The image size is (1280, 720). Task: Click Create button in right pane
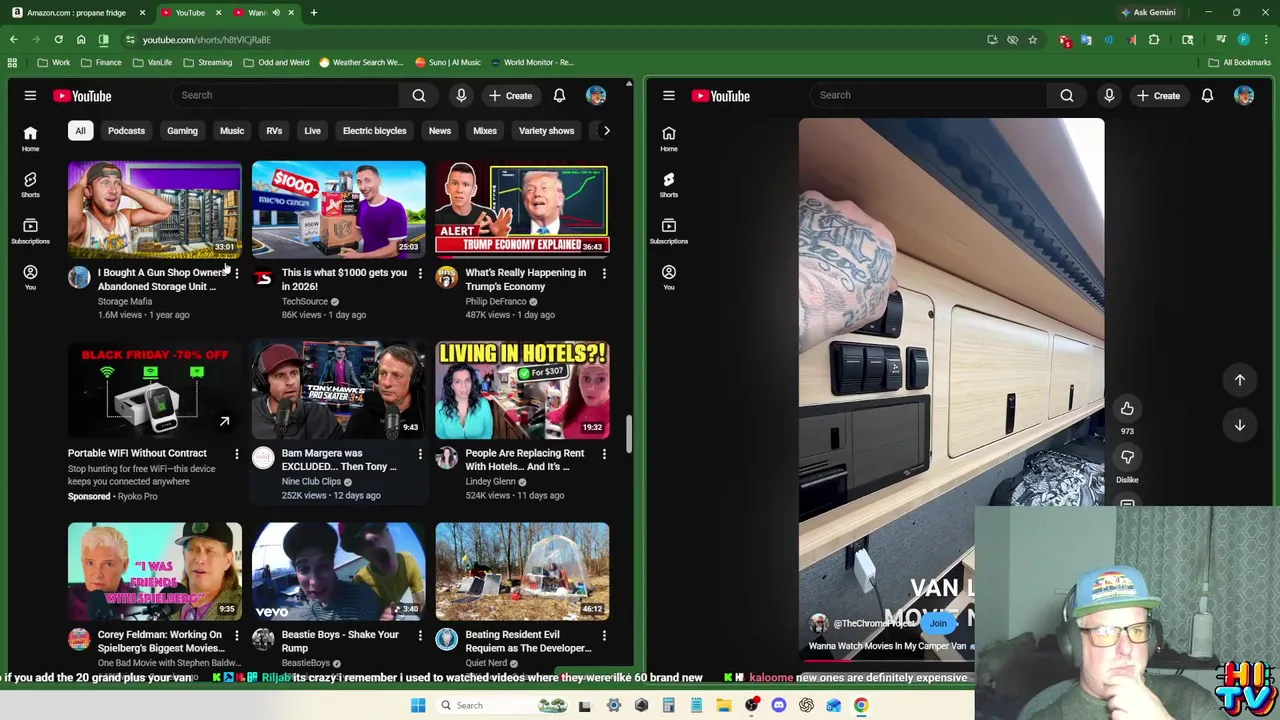(x=1158, y=96)
